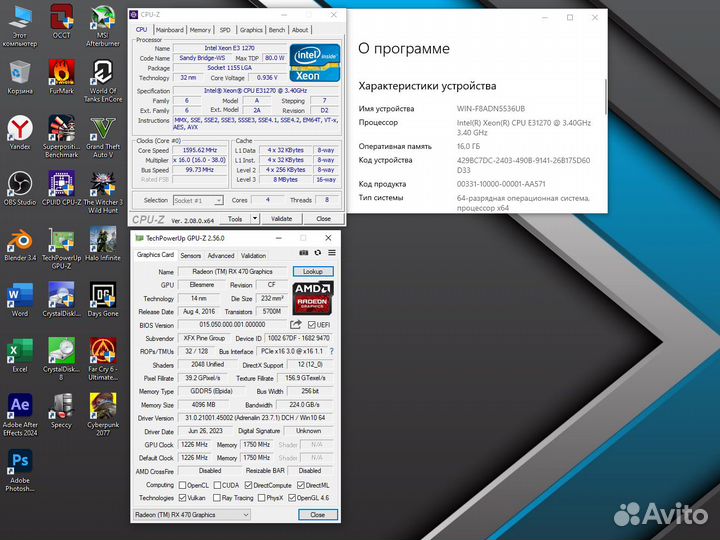Toggle the Vulkan checkbox
The height and width of the screenshot is (540, 720).
(182, 498)
